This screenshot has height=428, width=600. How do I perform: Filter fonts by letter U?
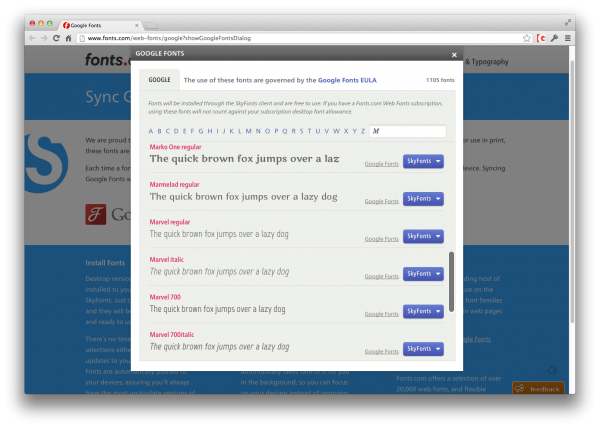click(318, 131)
